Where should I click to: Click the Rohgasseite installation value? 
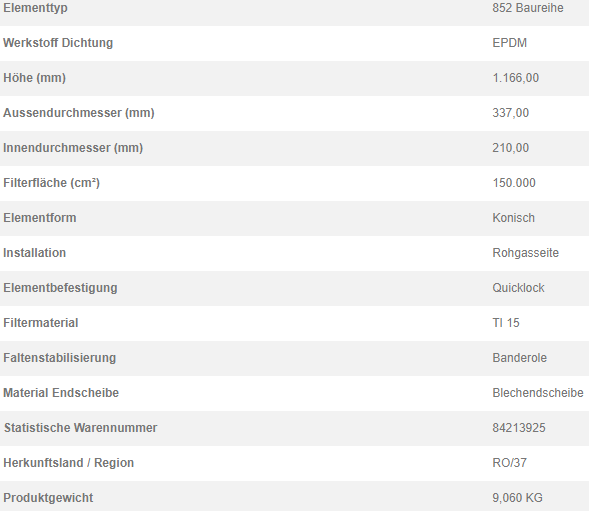[x=526, y=253]
